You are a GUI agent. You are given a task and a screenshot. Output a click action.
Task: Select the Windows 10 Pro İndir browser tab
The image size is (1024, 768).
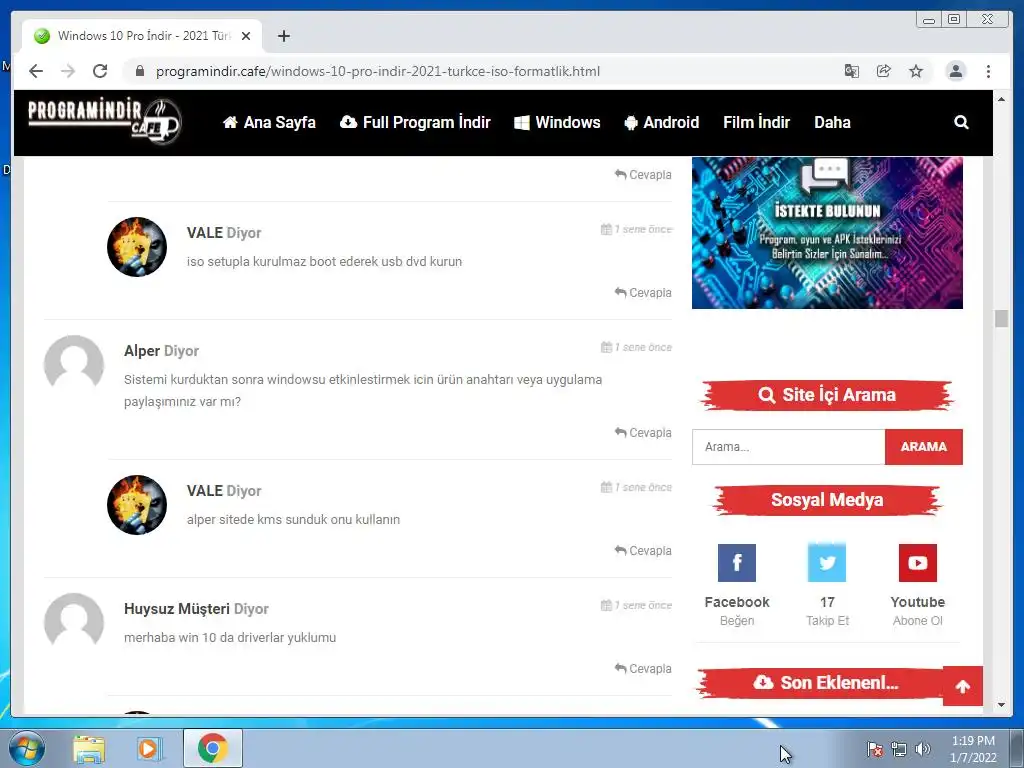click(142, 36)
